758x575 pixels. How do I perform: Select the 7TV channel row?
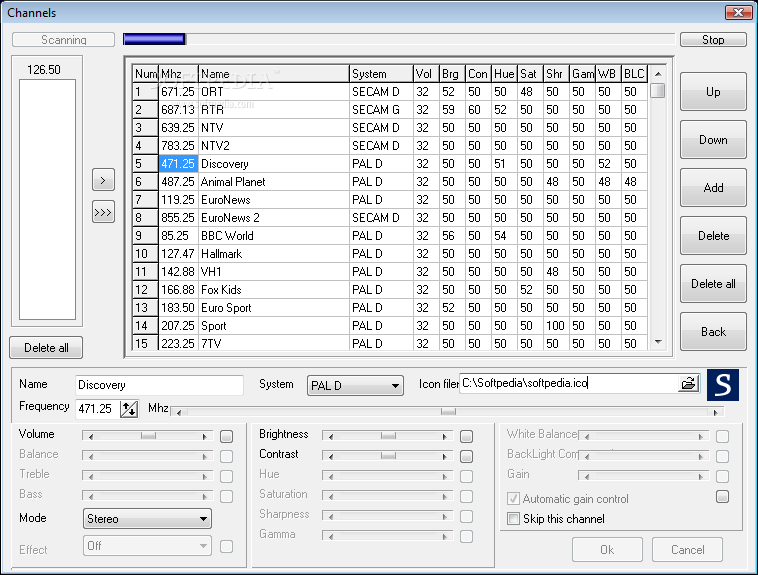click(390, 343)
